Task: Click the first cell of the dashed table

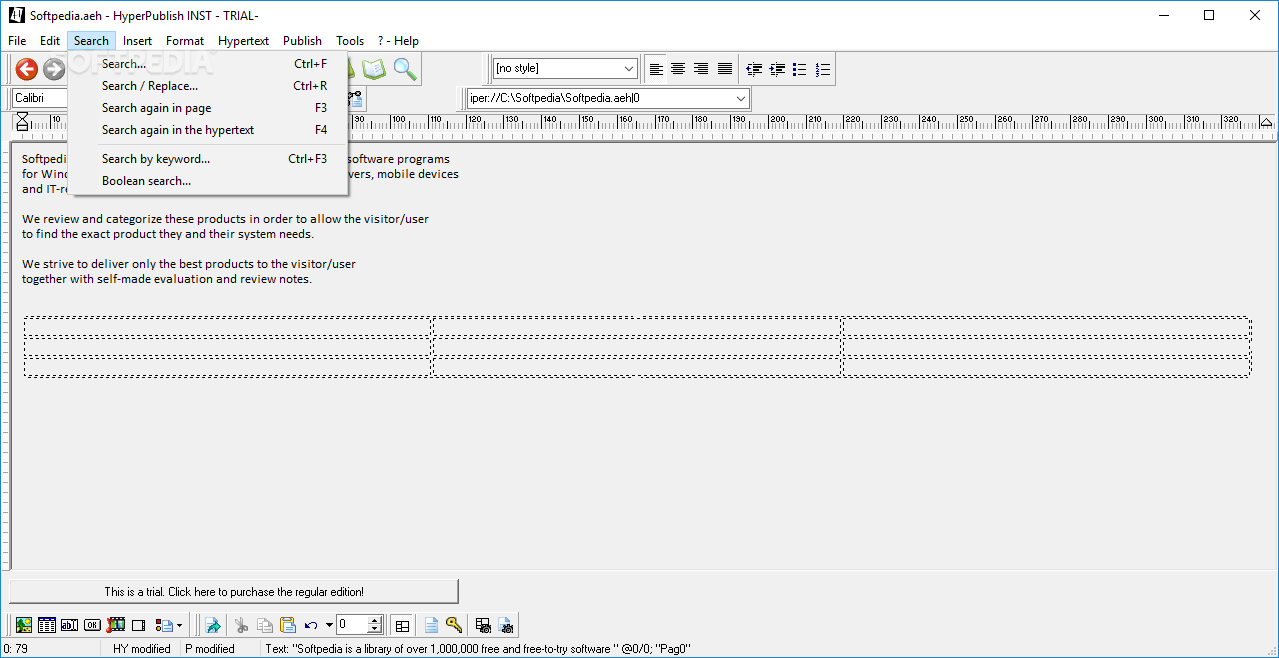Action: point(228,327)
